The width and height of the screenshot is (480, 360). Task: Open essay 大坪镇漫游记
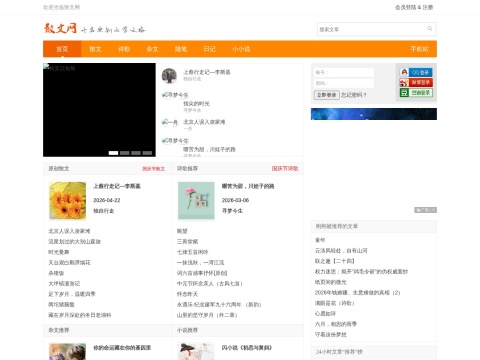pos(64,284)
